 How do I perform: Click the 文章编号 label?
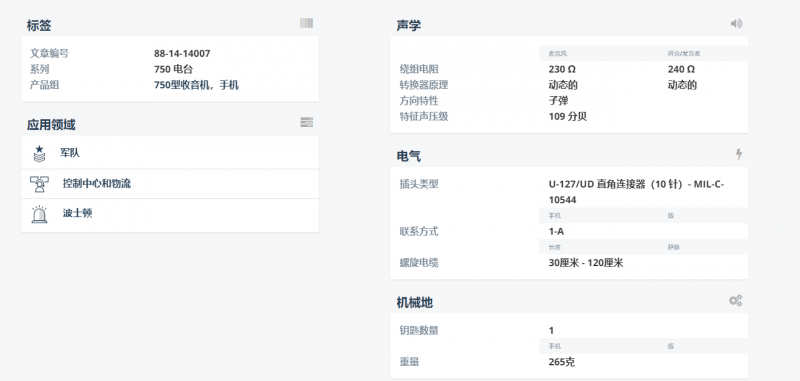(x=49, y=54)
